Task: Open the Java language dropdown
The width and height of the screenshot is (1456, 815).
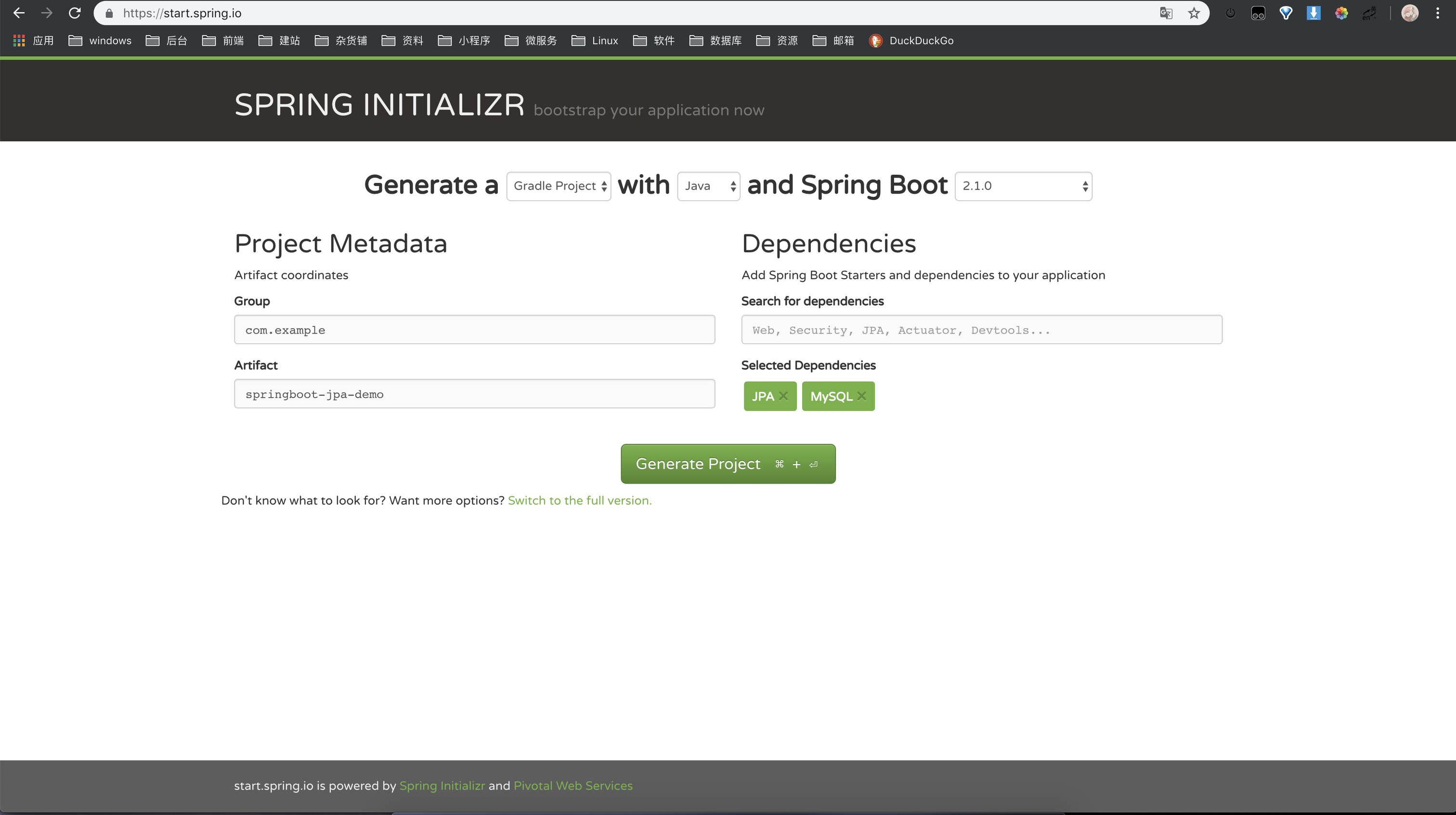Action: click(709, 186)
